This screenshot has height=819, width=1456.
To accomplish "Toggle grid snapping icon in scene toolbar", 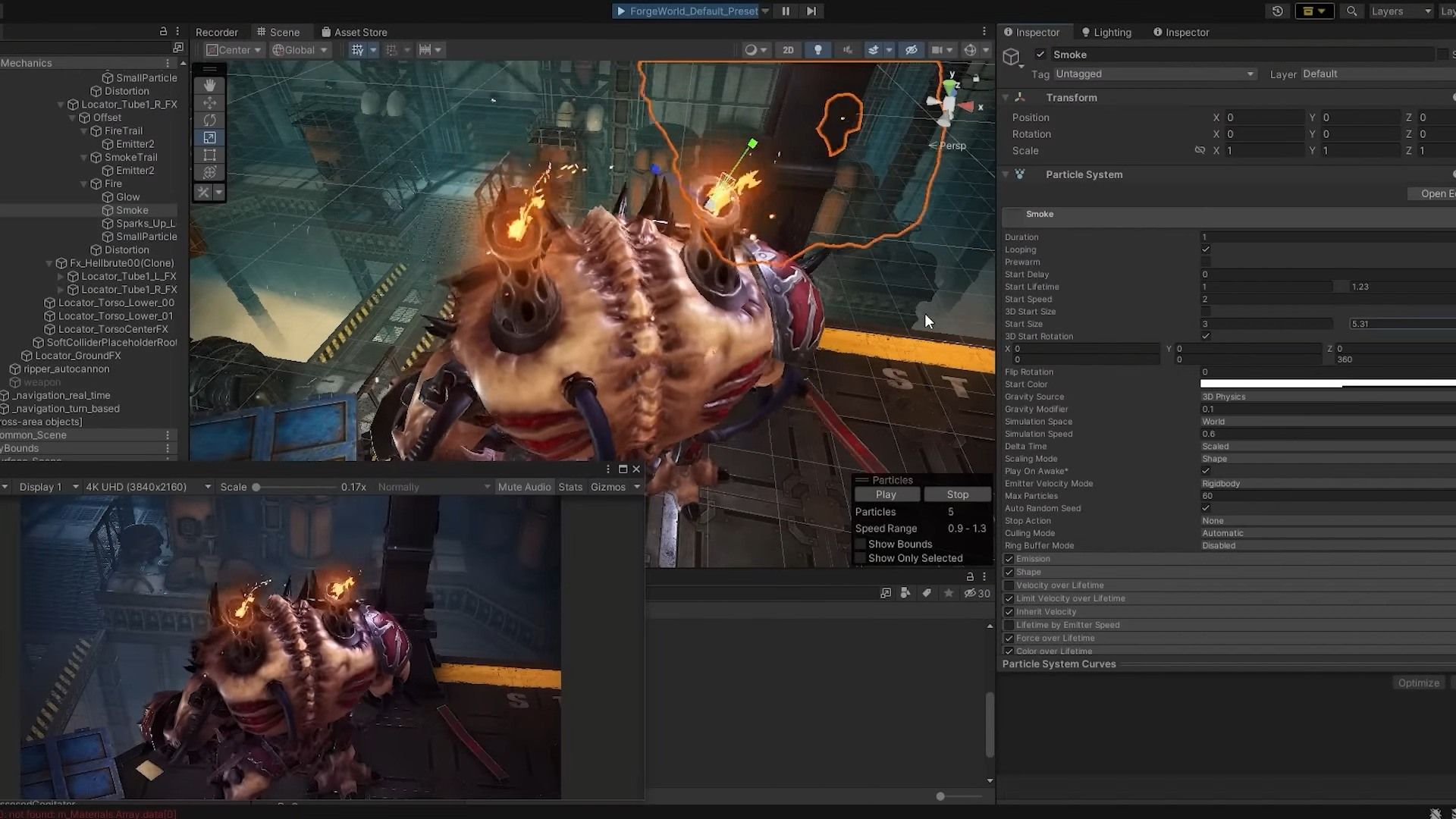I will pyautogui.click(x=357, y=50).
